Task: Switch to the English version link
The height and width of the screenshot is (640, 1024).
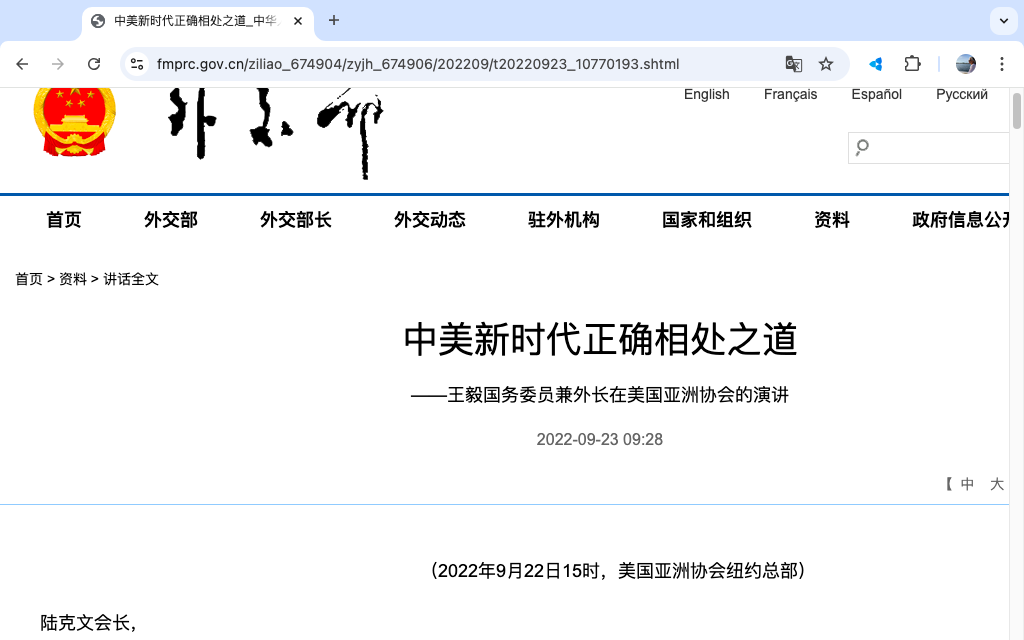Action: (706, 94)
